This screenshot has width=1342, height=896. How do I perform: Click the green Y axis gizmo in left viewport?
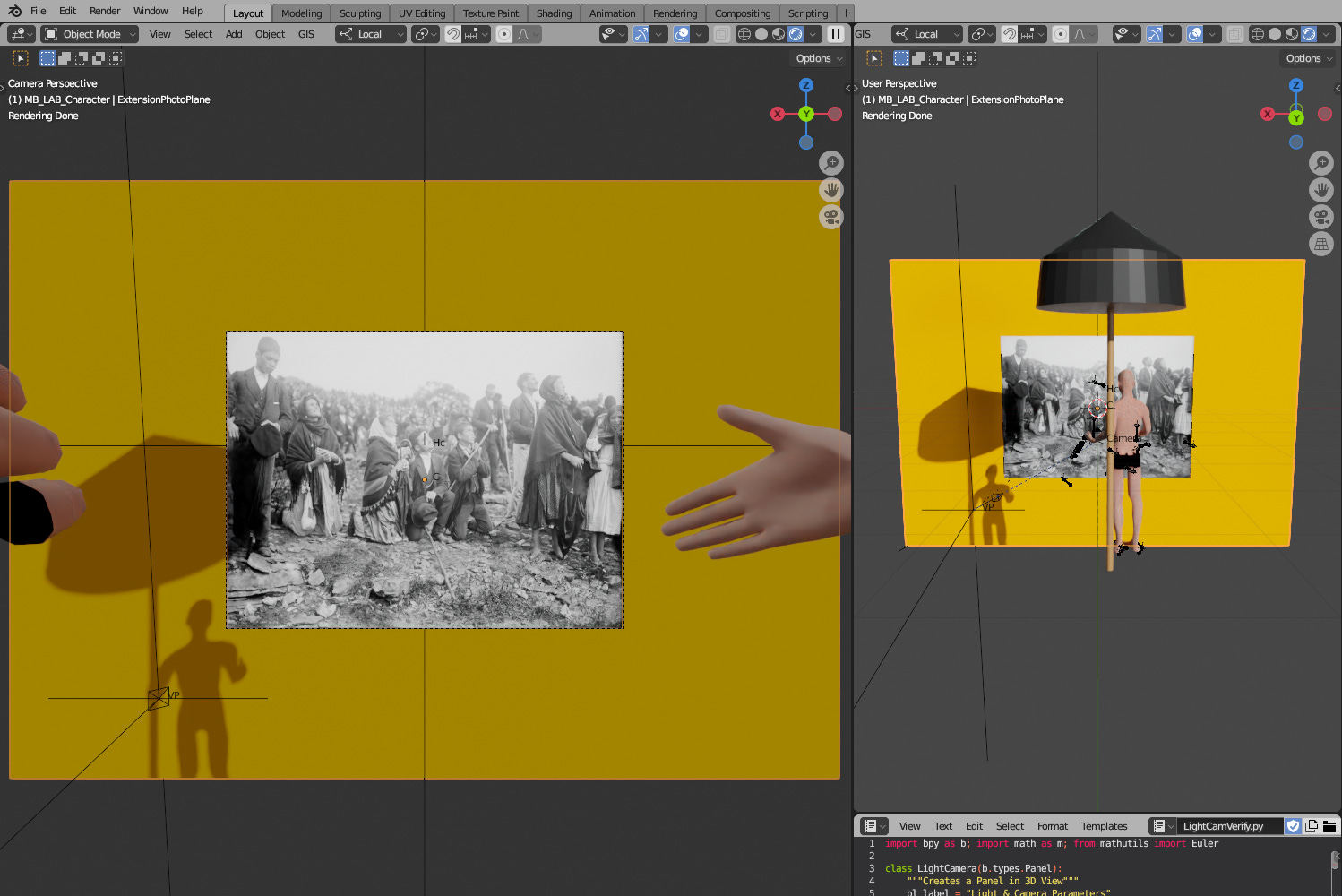[806, 114]
